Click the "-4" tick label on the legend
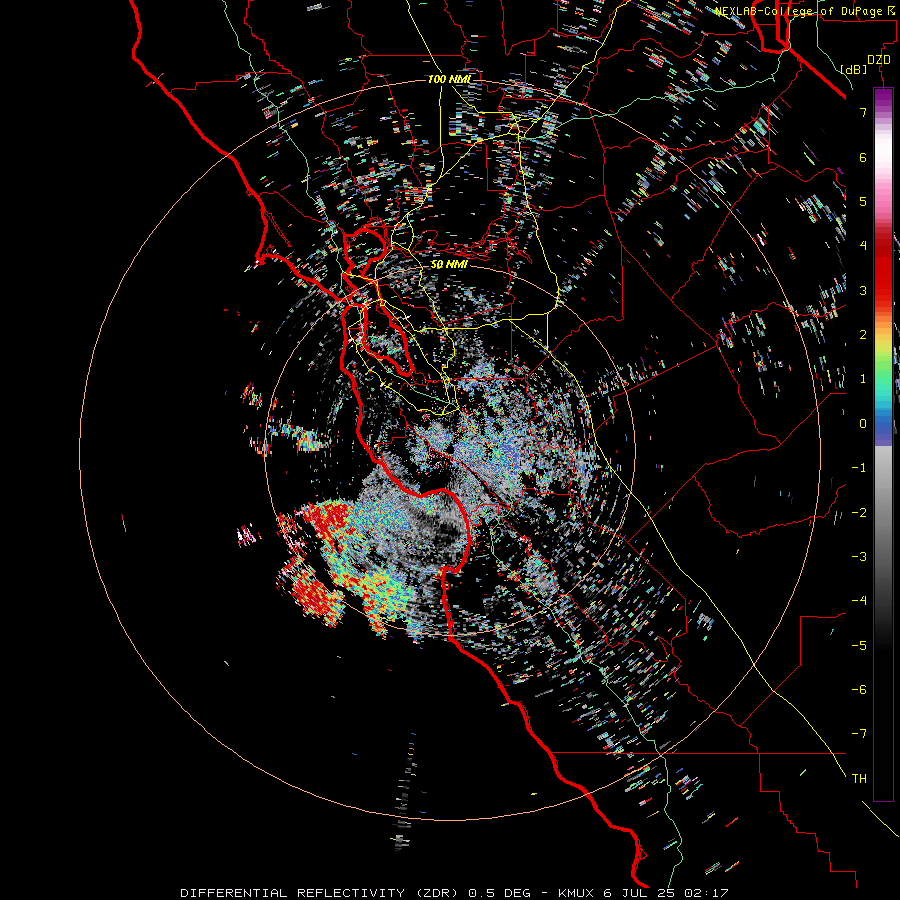 point(859,601)
